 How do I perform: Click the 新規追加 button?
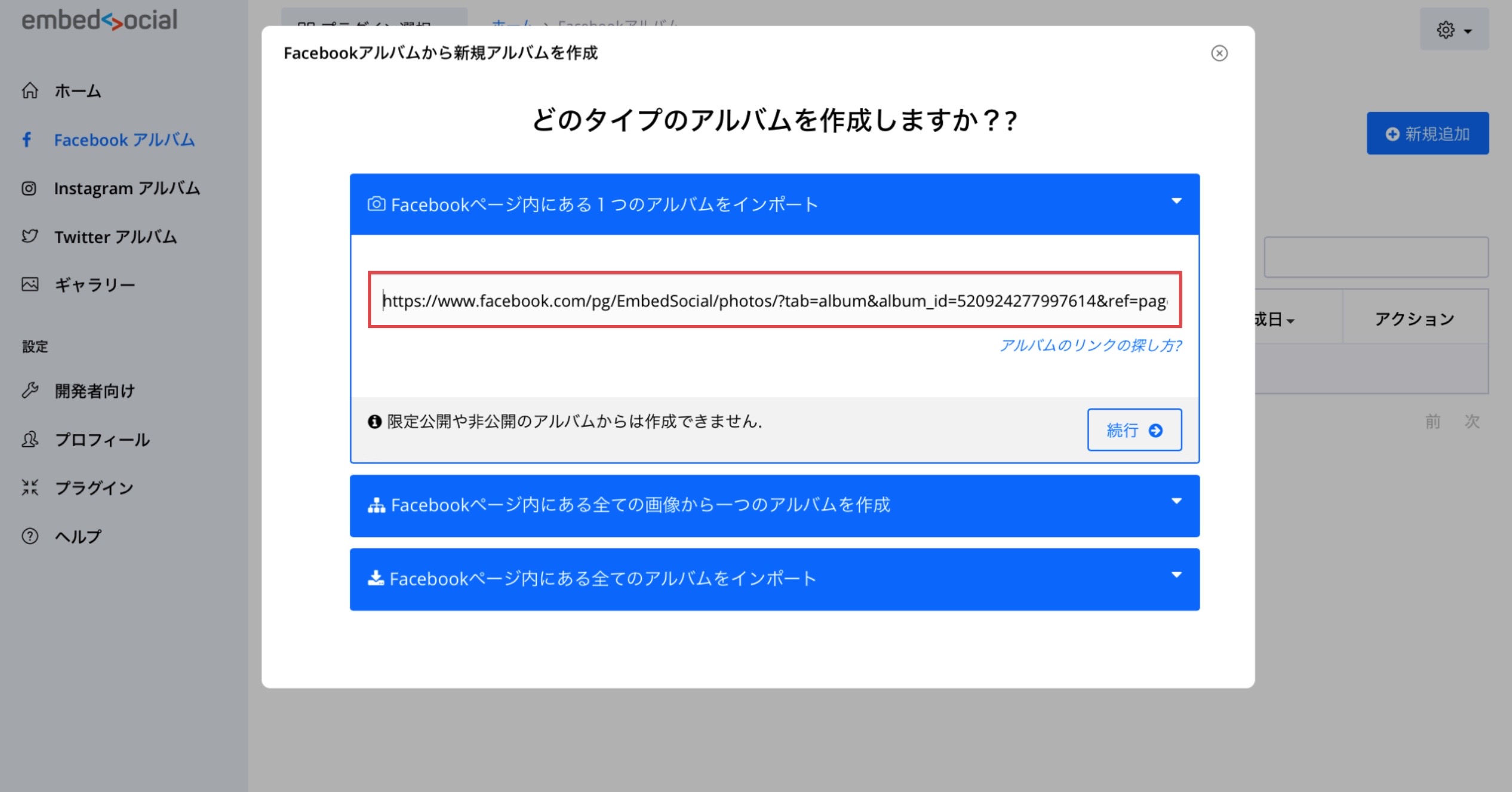[x=1428, y=133]
